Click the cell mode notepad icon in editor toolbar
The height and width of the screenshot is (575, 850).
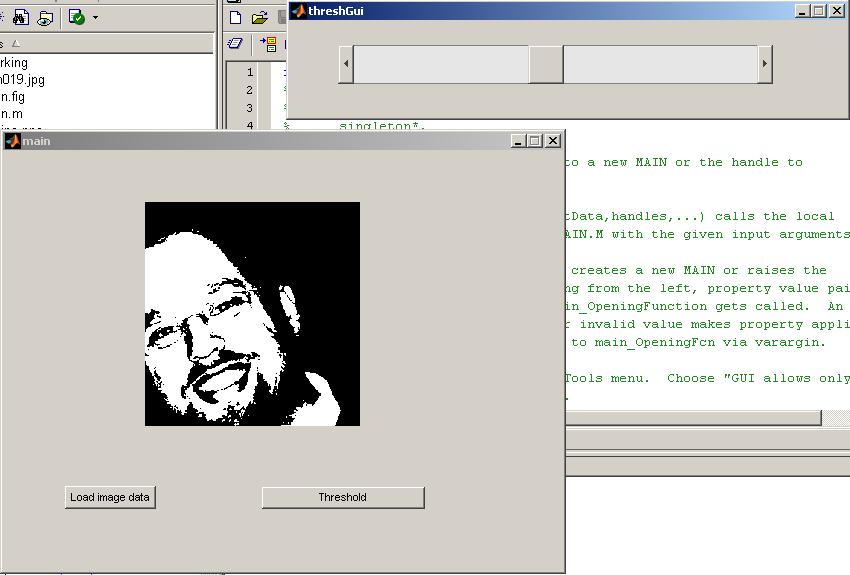coord(235,43)
